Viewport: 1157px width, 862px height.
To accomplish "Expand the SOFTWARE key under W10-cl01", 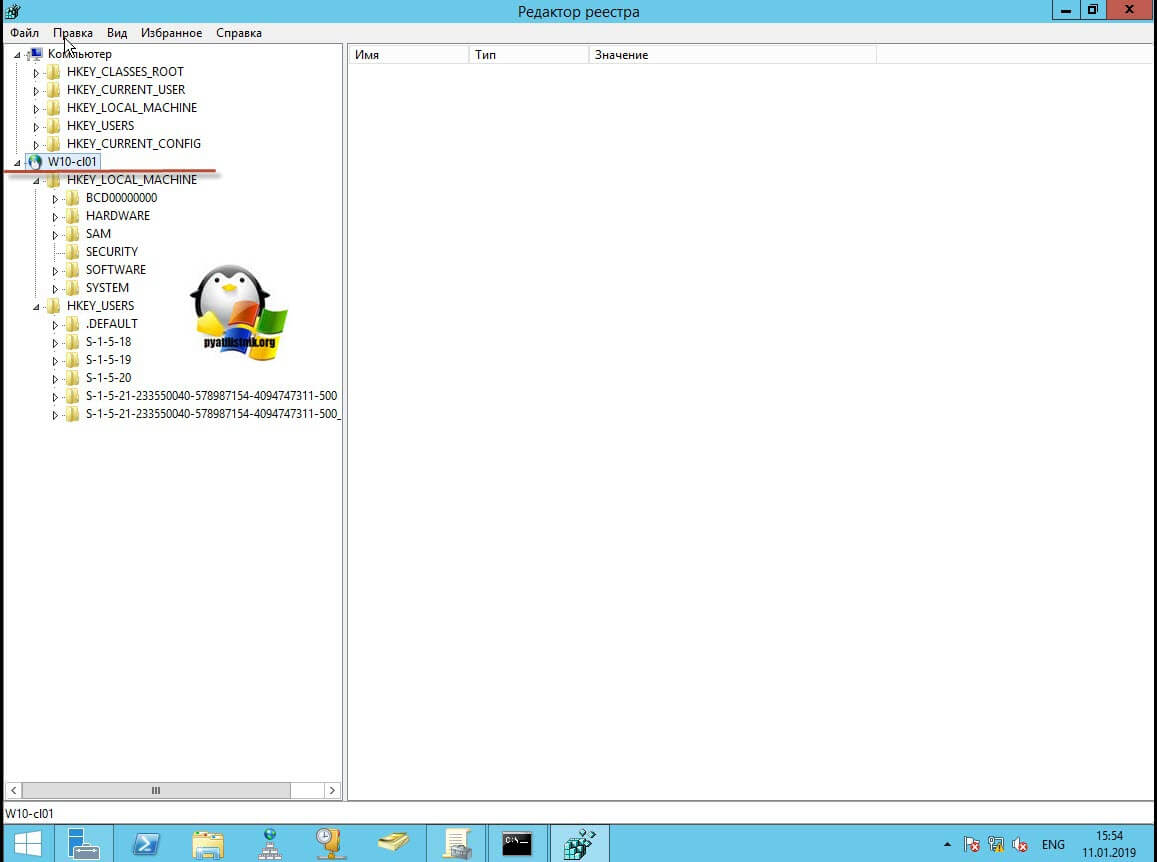I will tap(56, 271).
